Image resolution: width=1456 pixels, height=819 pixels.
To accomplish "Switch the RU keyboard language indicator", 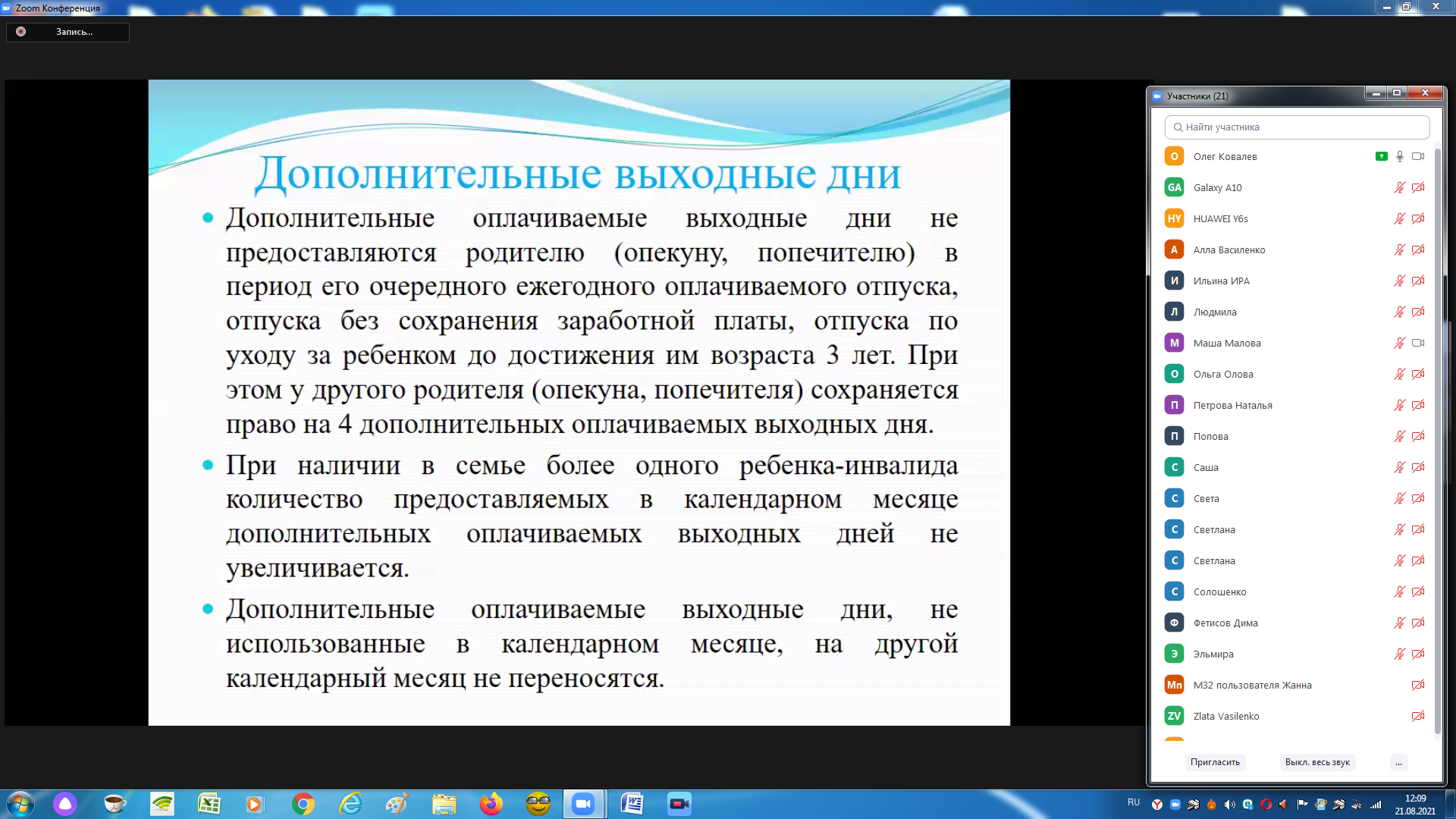I will tap(1134, 802).
